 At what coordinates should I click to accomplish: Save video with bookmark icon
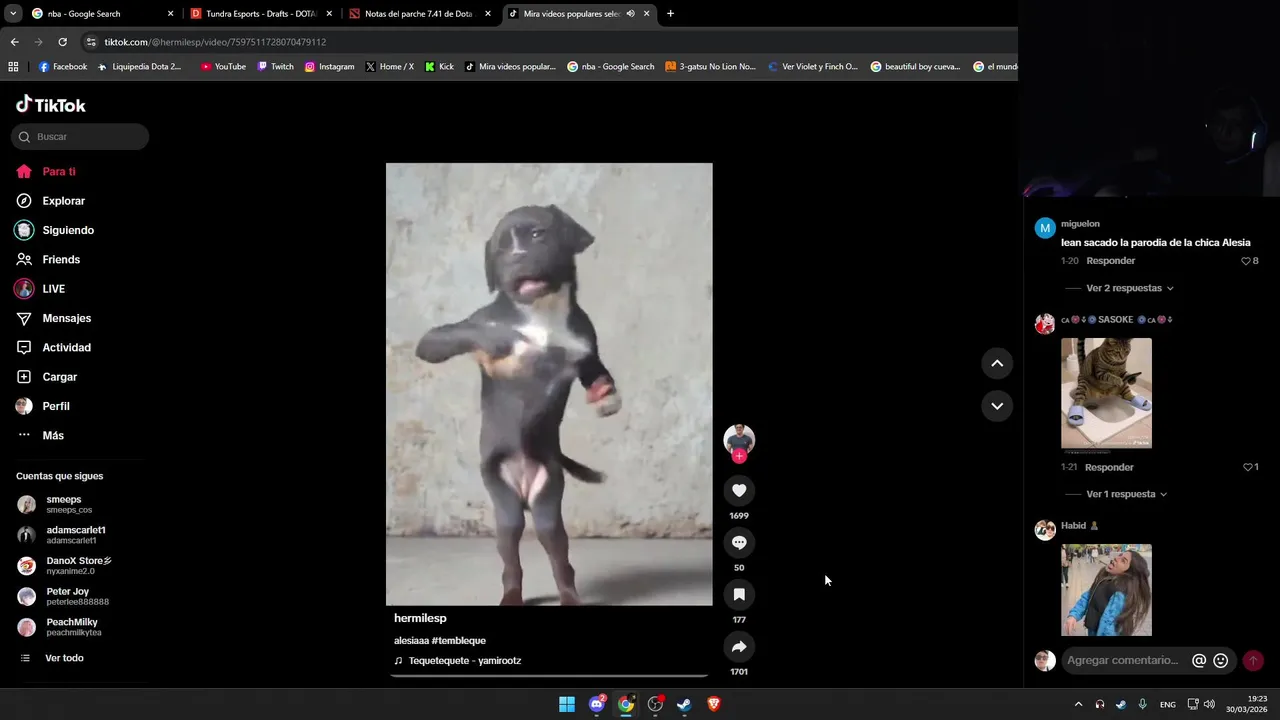[x=739, y=594]
